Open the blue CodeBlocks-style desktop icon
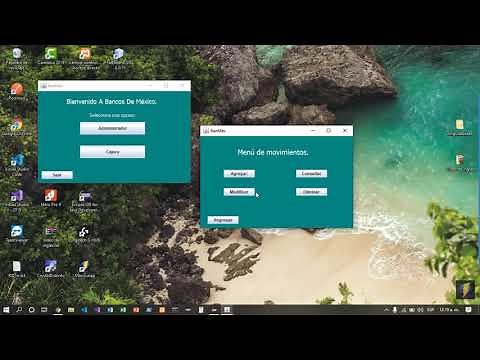480x360 pixels. click(x=51, y=267)
